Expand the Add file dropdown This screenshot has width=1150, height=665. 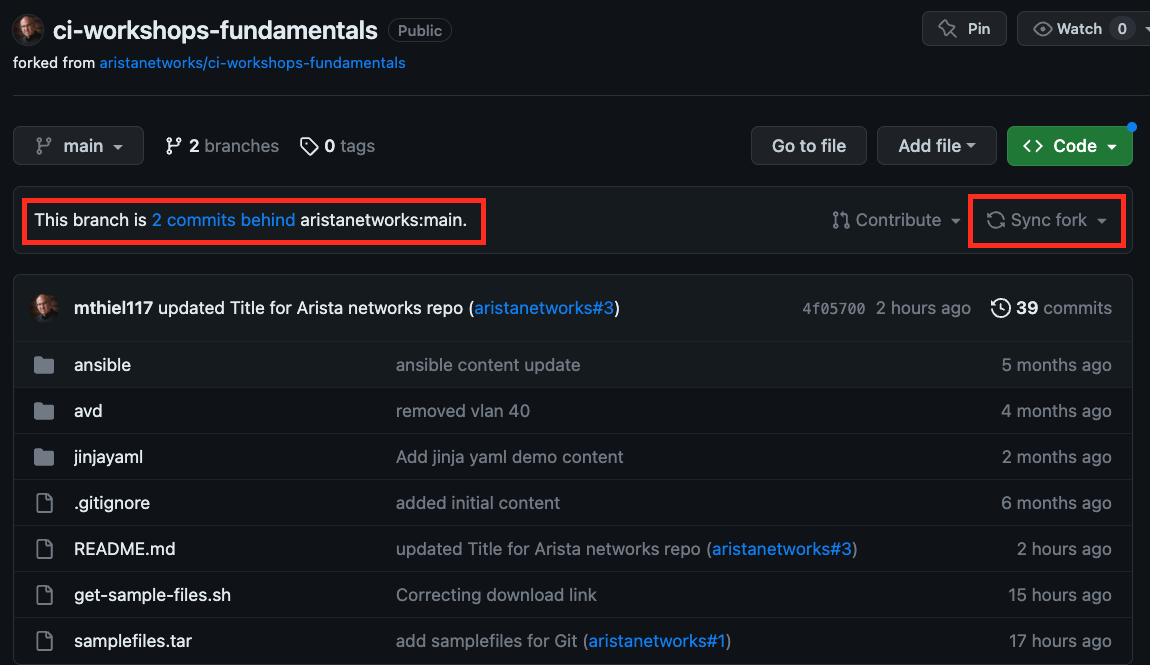[x=936, y=146]
